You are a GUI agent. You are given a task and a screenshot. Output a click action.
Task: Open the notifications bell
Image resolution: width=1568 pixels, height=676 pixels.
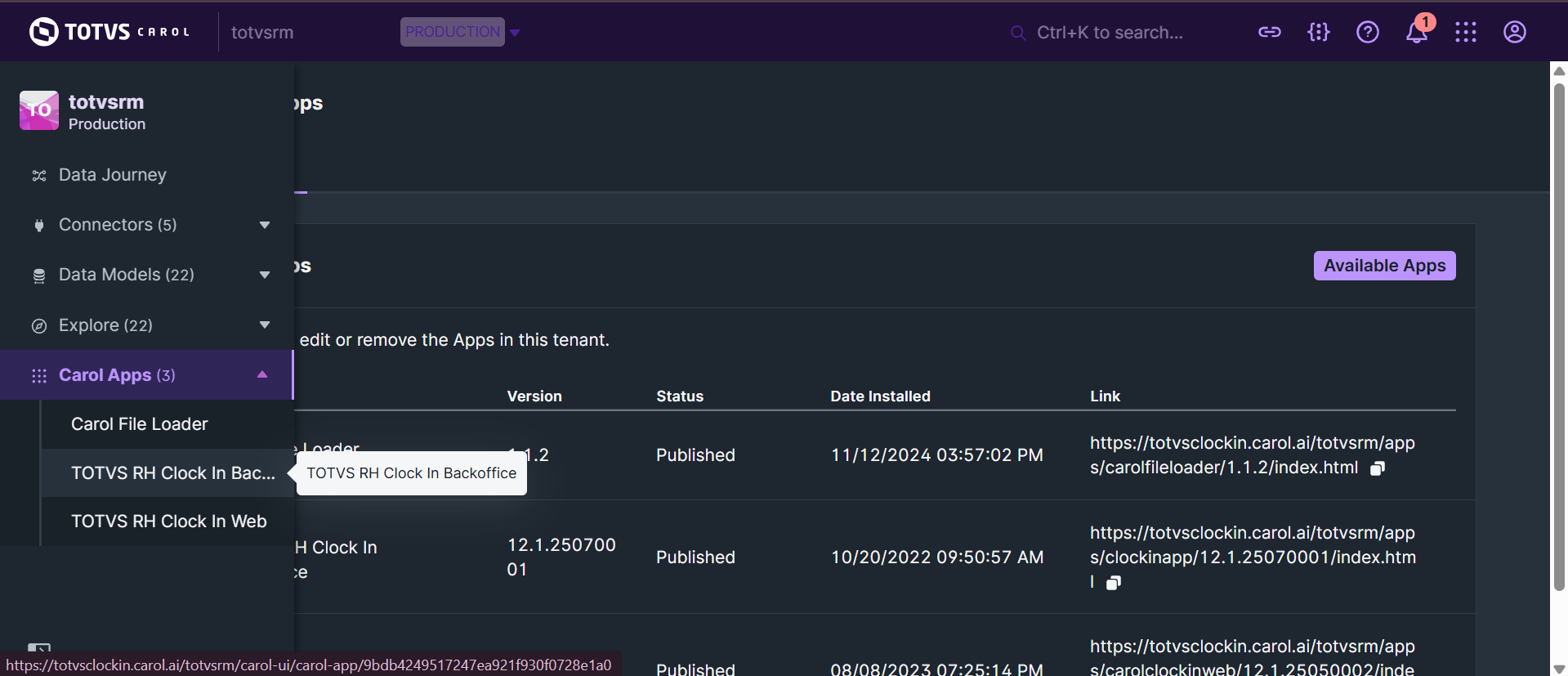tap(1416, 33)
